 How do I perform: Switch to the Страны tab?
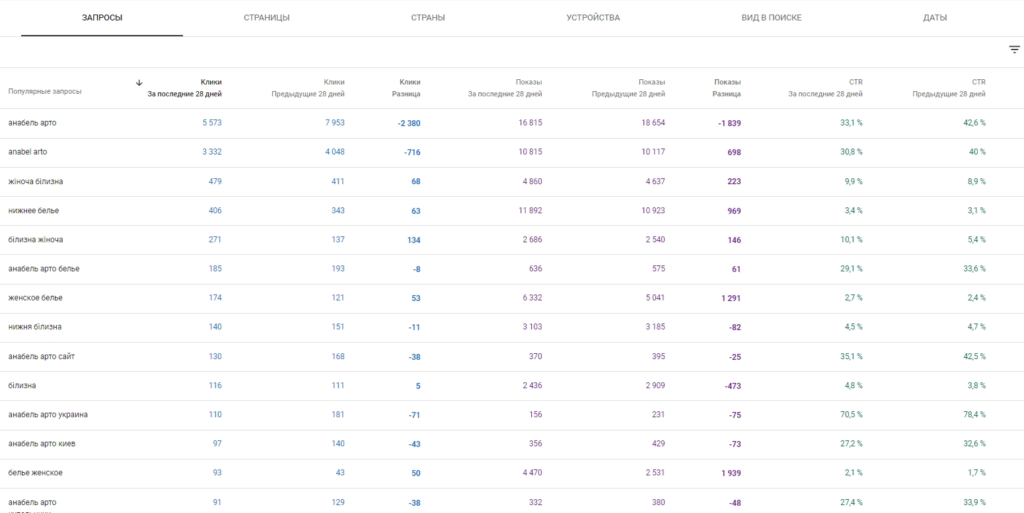click(428, 18)
